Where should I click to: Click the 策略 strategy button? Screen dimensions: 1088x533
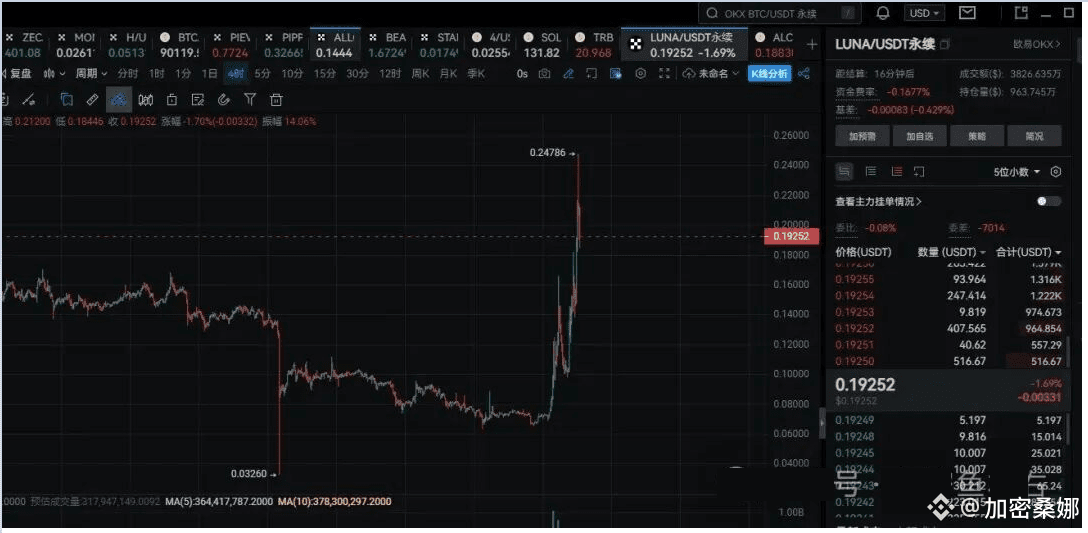pyautogui.click(x=977, y=136)
